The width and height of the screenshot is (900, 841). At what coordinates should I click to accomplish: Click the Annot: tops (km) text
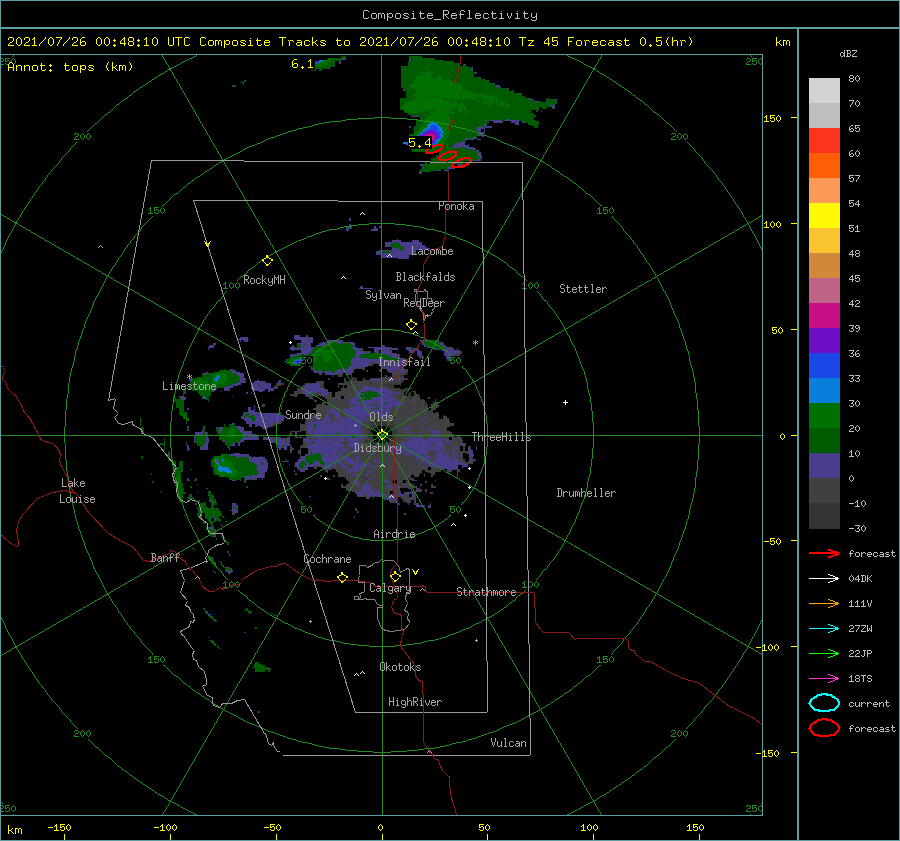coord(70,67)
